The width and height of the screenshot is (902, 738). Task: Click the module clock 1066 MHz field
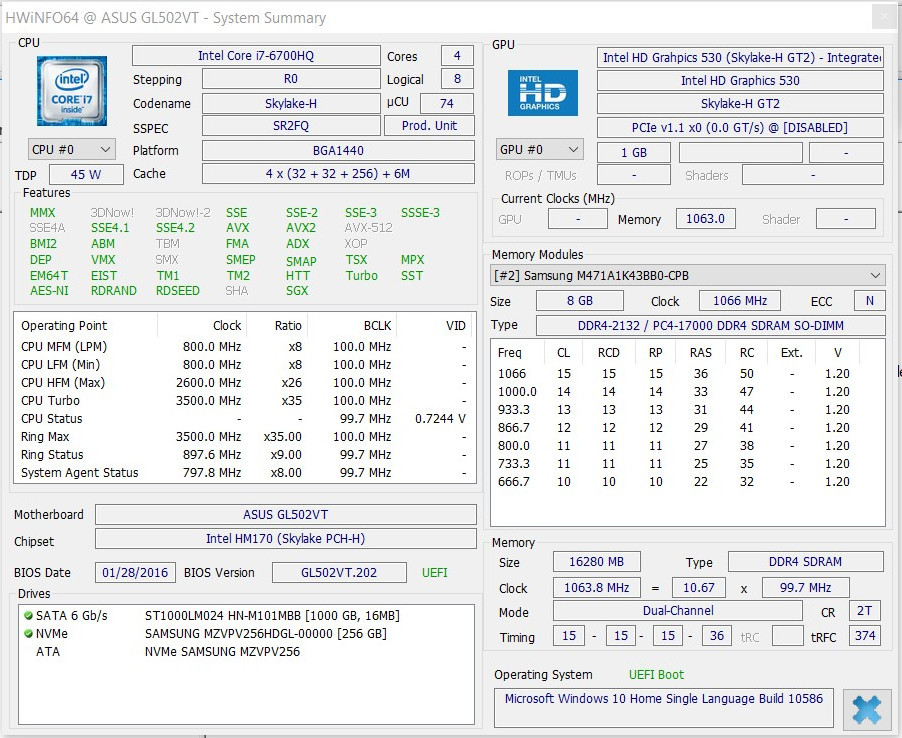pos(740,301)
